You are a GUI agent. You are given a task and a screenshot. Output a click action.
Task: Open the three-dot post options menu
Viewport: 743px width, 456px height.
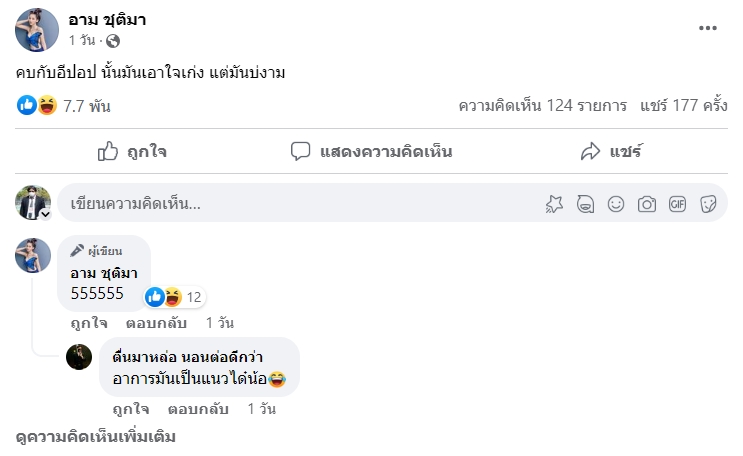coord(708,28)
